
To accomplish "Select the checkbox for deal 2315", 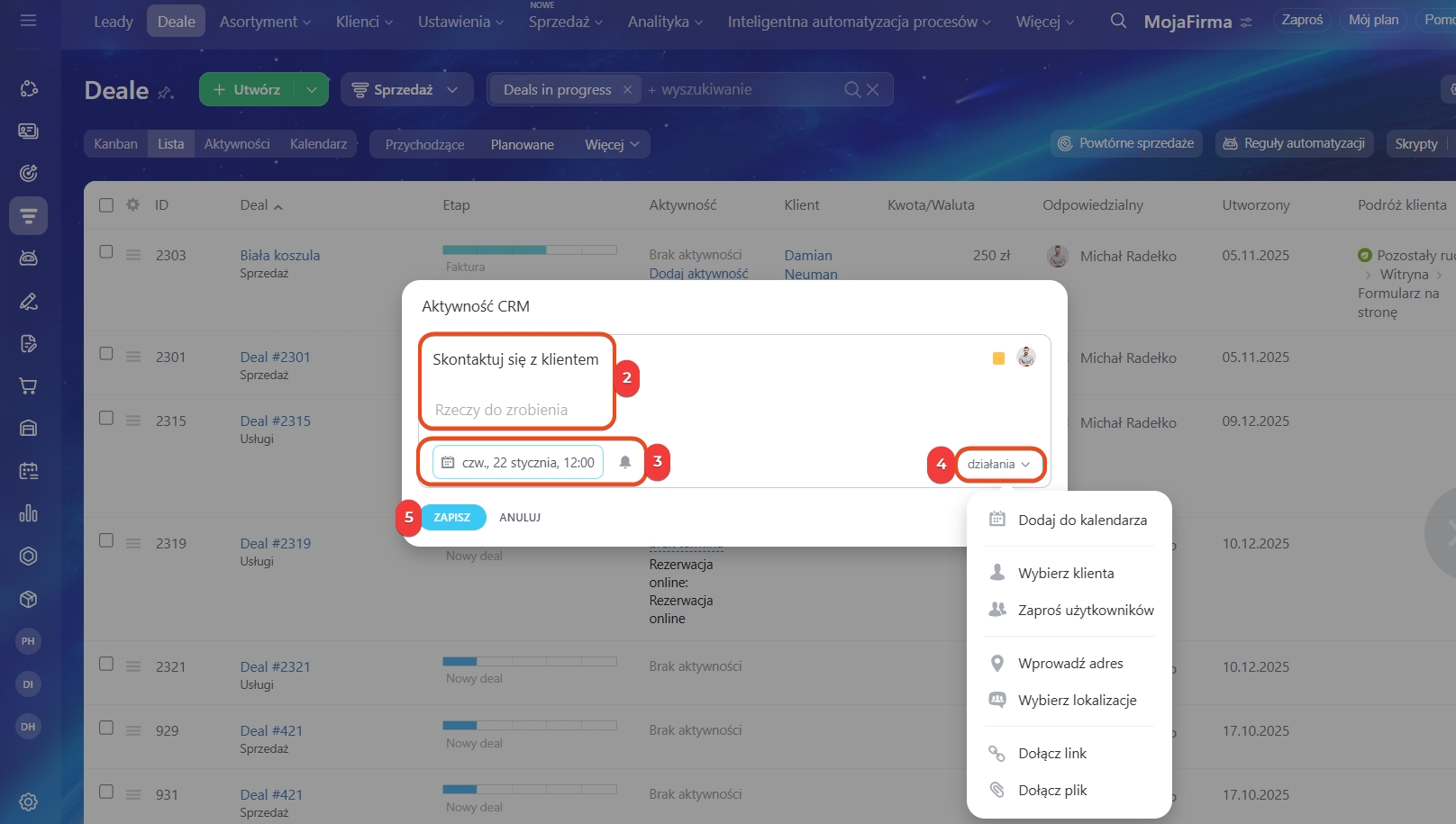I will (106, 418).
